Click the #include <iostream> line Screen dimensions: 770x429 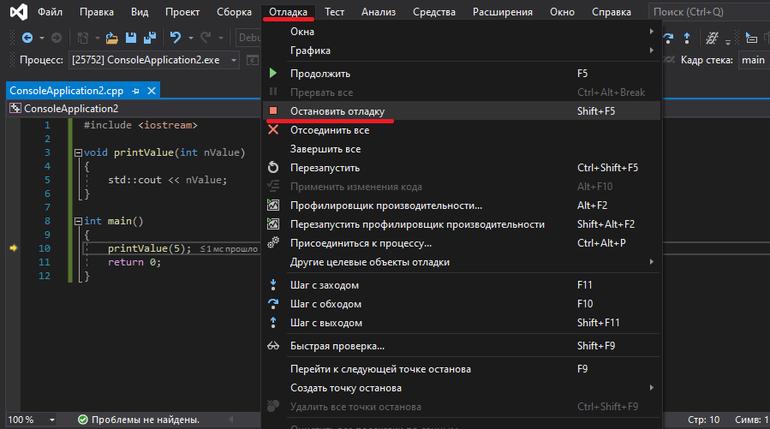[140, 125]
